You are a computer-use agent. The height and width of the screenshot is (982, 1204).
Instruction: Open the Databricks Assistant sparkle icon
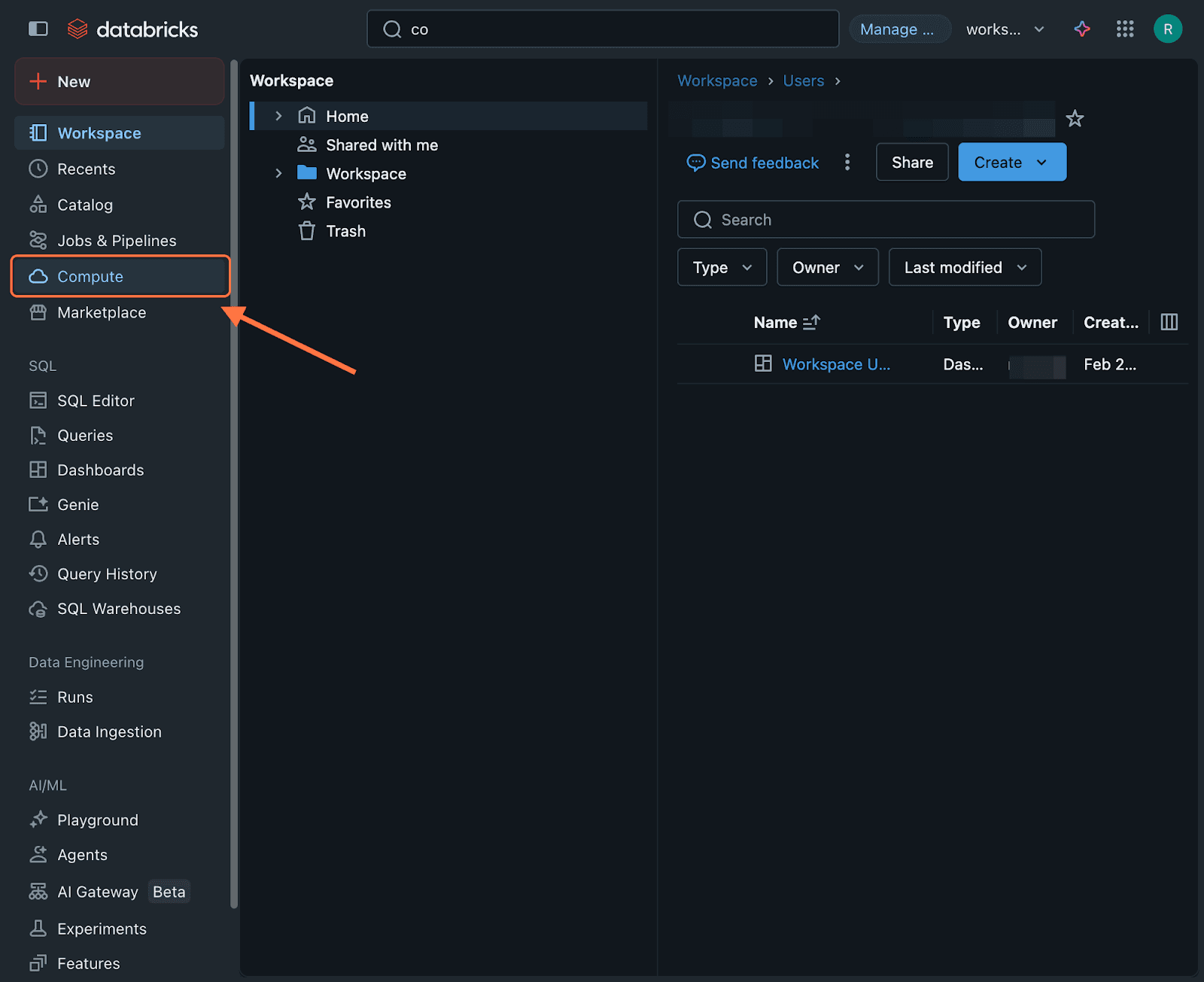coord(1082,29)
